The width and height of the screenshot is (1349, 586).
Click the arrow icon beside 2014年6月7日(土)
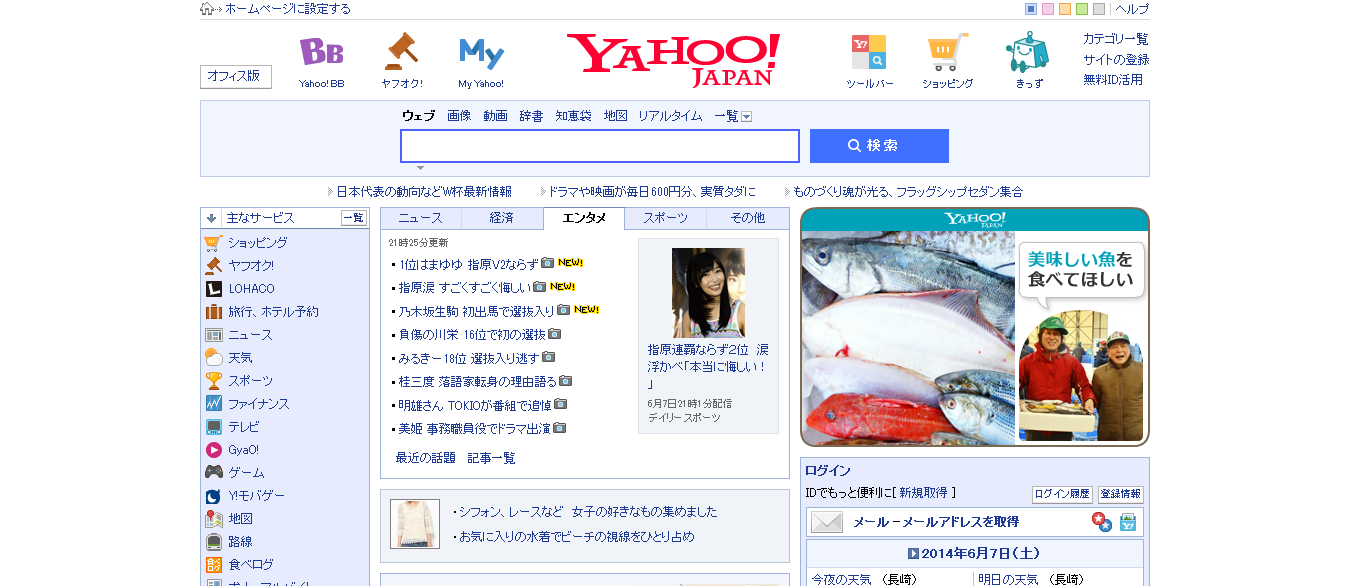[913, 553]
